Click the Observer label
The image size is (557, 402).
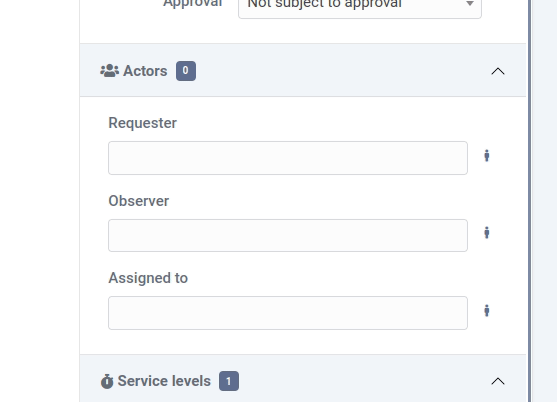coord(139,201)
